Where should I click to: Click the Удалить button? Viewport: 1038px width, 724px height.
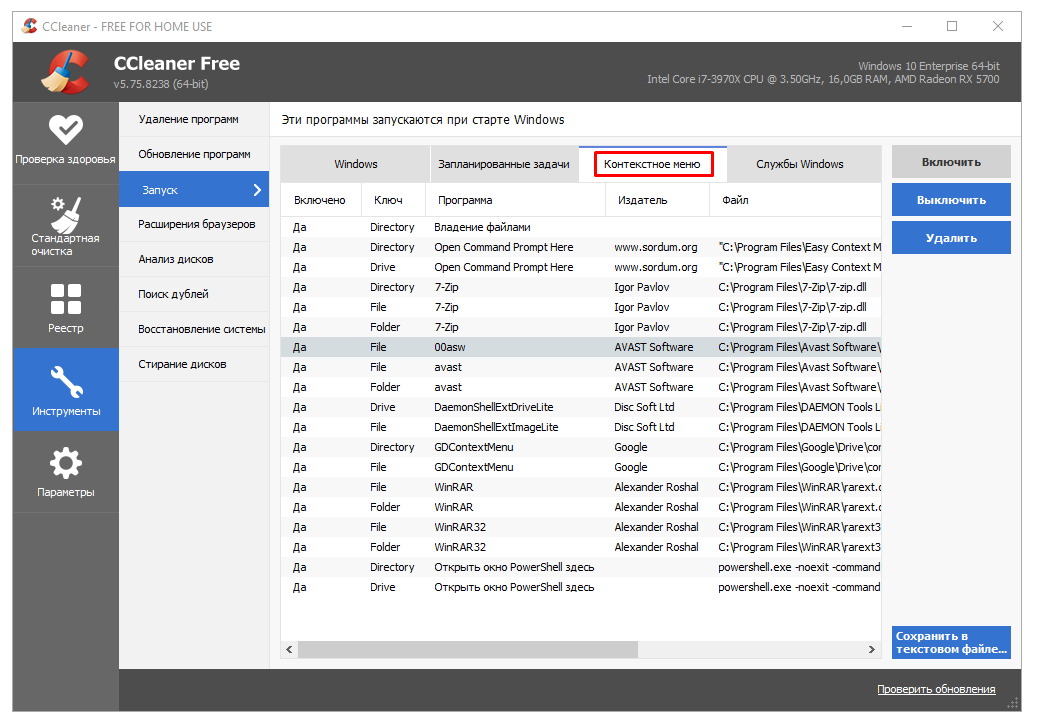coord(951,238)
